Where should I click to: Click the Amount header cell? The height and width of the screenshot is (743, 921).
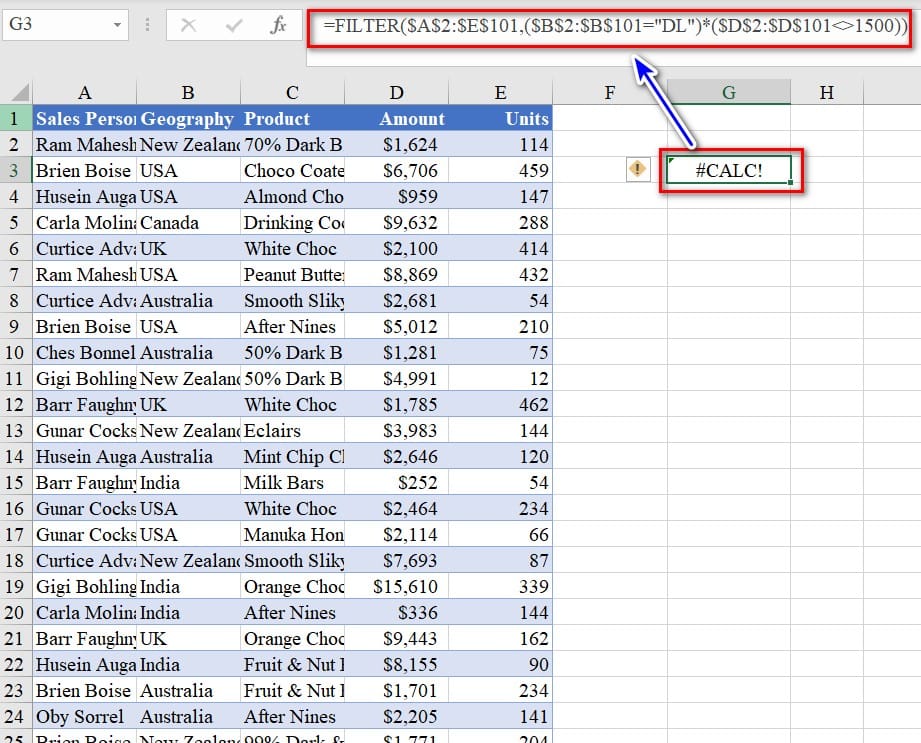click(x=397, y=118)
